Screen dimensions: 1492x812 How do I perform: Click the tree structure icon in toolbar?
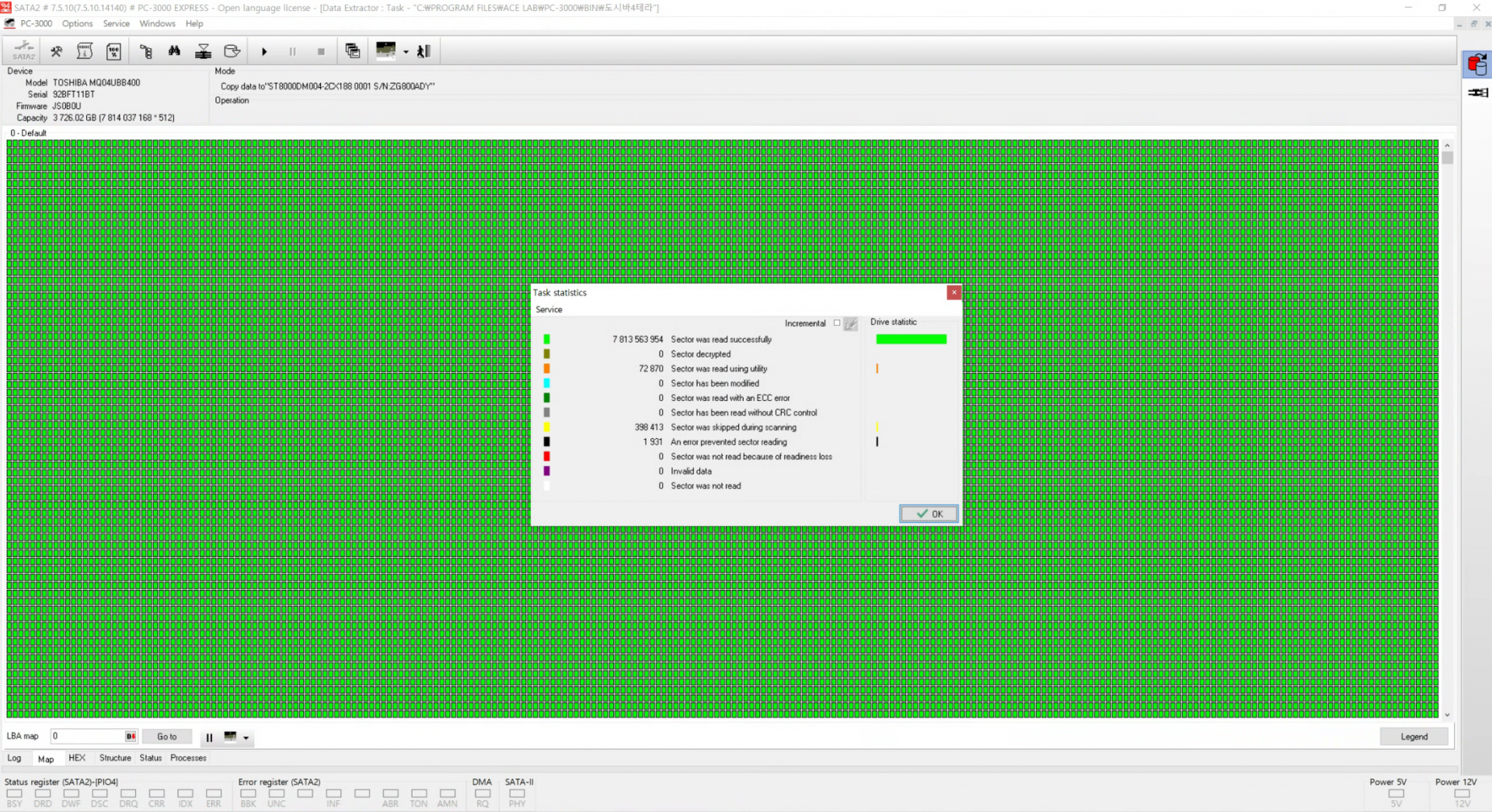point(145,52)
